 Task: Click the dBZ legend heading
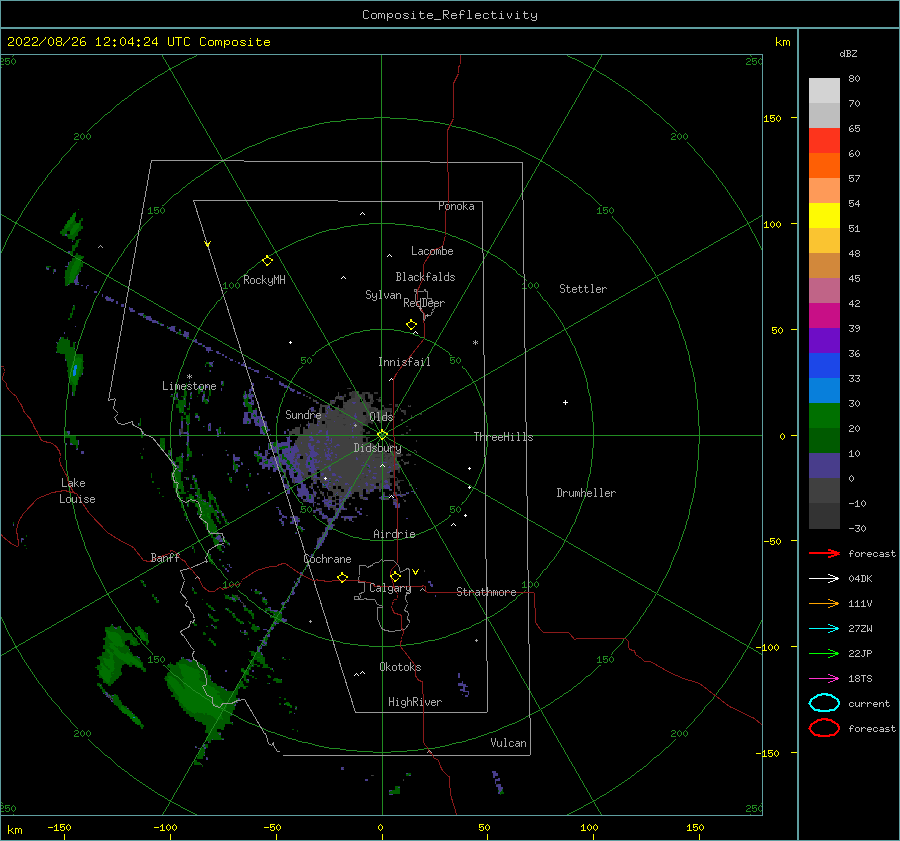click(x=848, y=53)
